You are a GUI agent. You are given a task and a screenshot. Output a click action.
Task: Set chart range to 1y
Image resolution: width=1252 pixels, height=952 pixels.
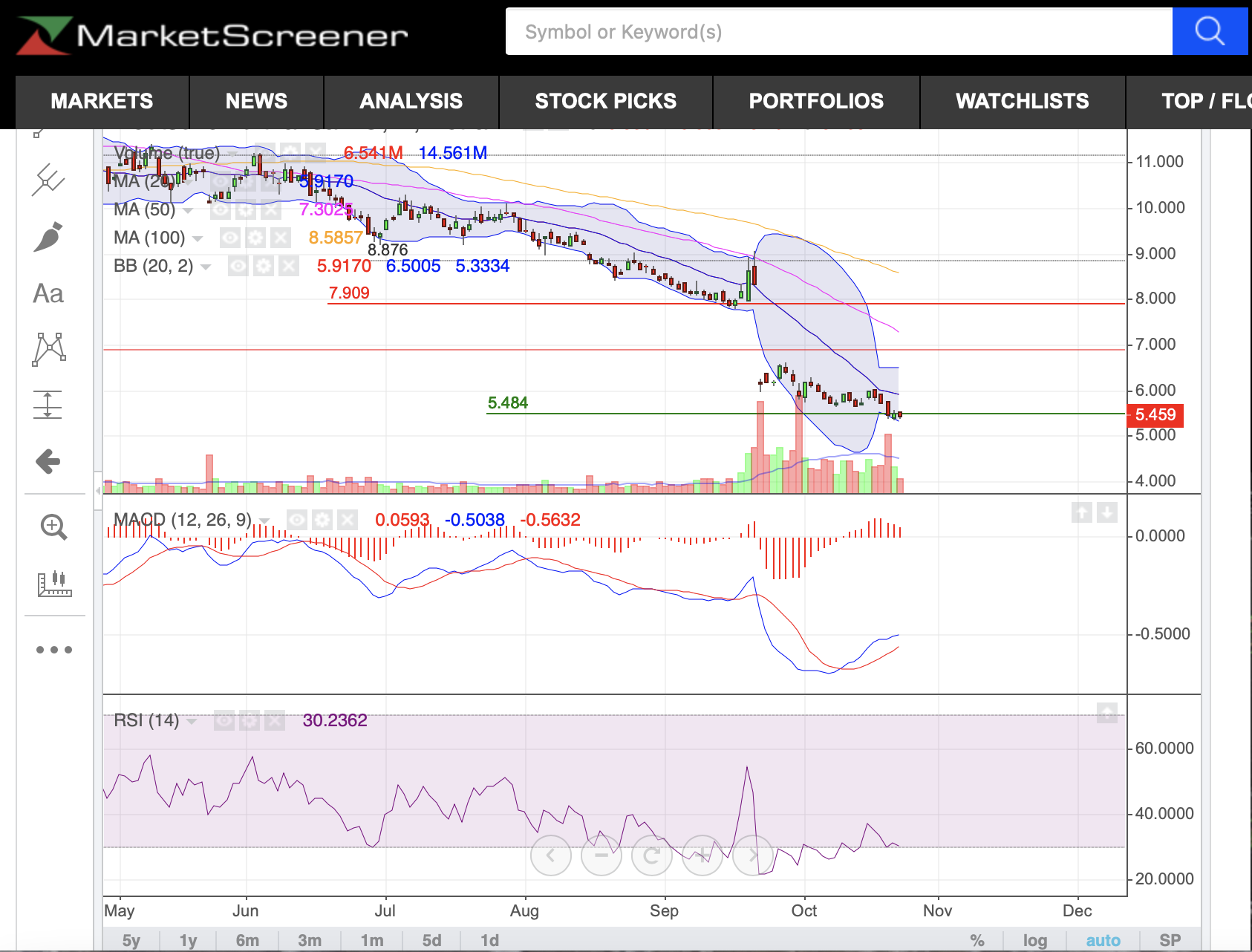[x=188, y=940]
